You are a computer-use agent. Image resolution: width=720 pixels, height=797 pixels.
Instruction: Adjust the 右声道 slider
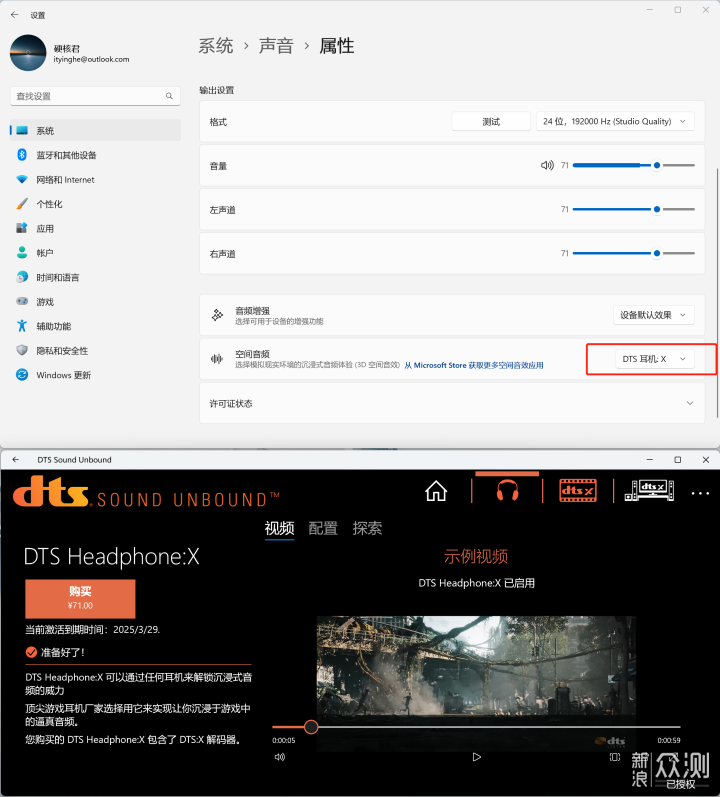click(633, 253)
